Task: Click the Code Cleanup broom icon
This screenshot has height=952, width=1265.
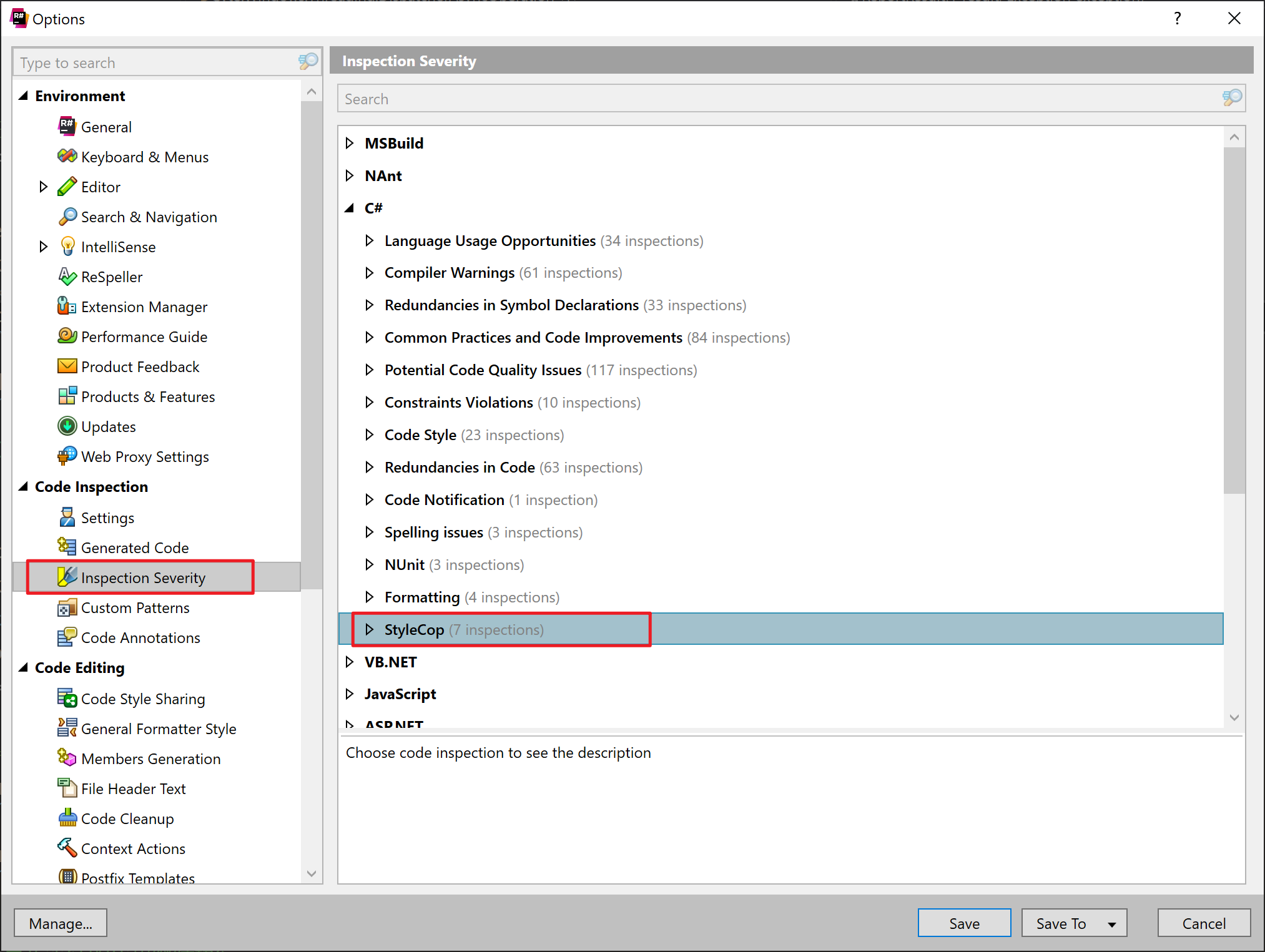Action: point(67,818)
